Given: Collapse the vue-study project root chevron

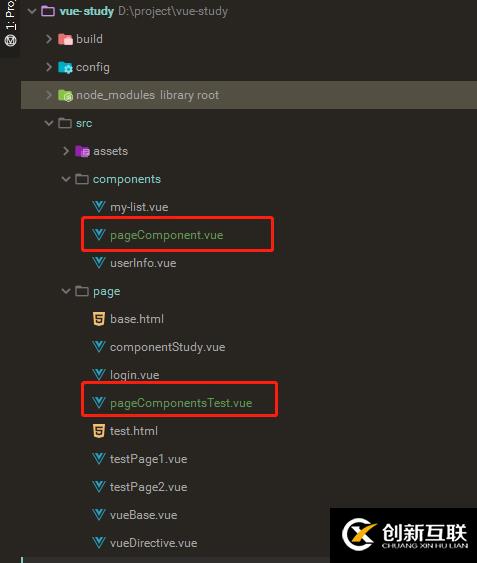Looking at the screenshot, I should click(32, 11).
